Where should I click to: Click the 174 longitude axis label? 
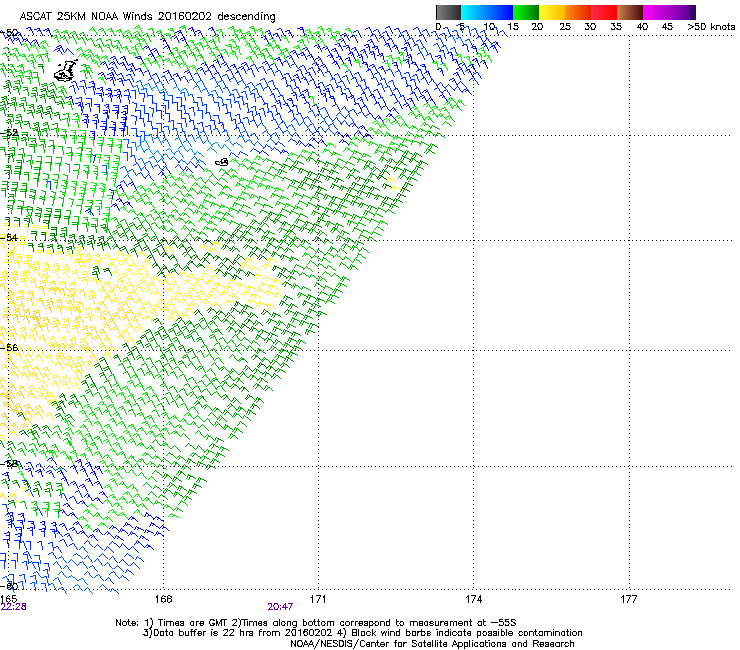click(474, 598)
